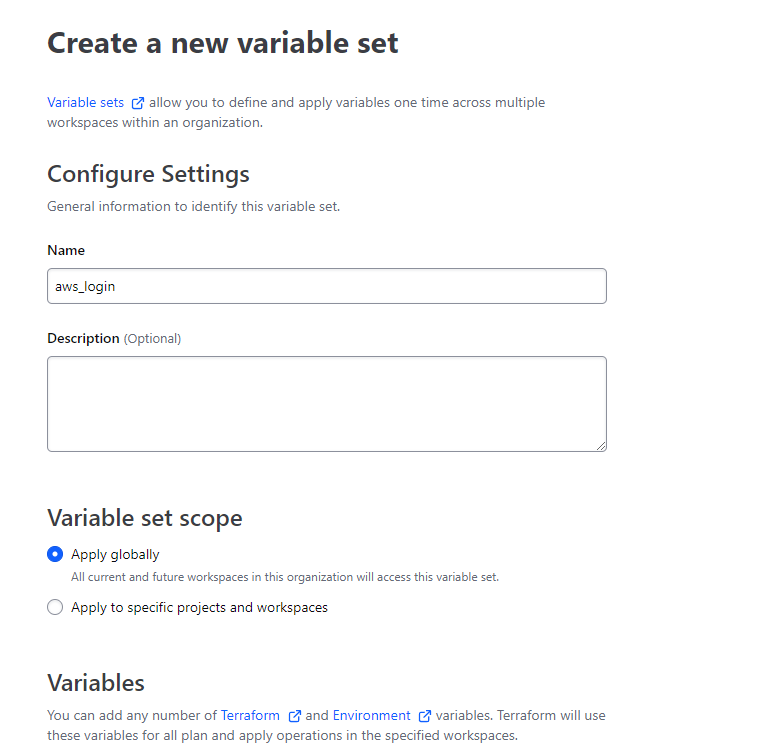This screenshot has height=746, width=780.
Task: Choose the specific projects and workspaces radio
Action: (55, 608)
